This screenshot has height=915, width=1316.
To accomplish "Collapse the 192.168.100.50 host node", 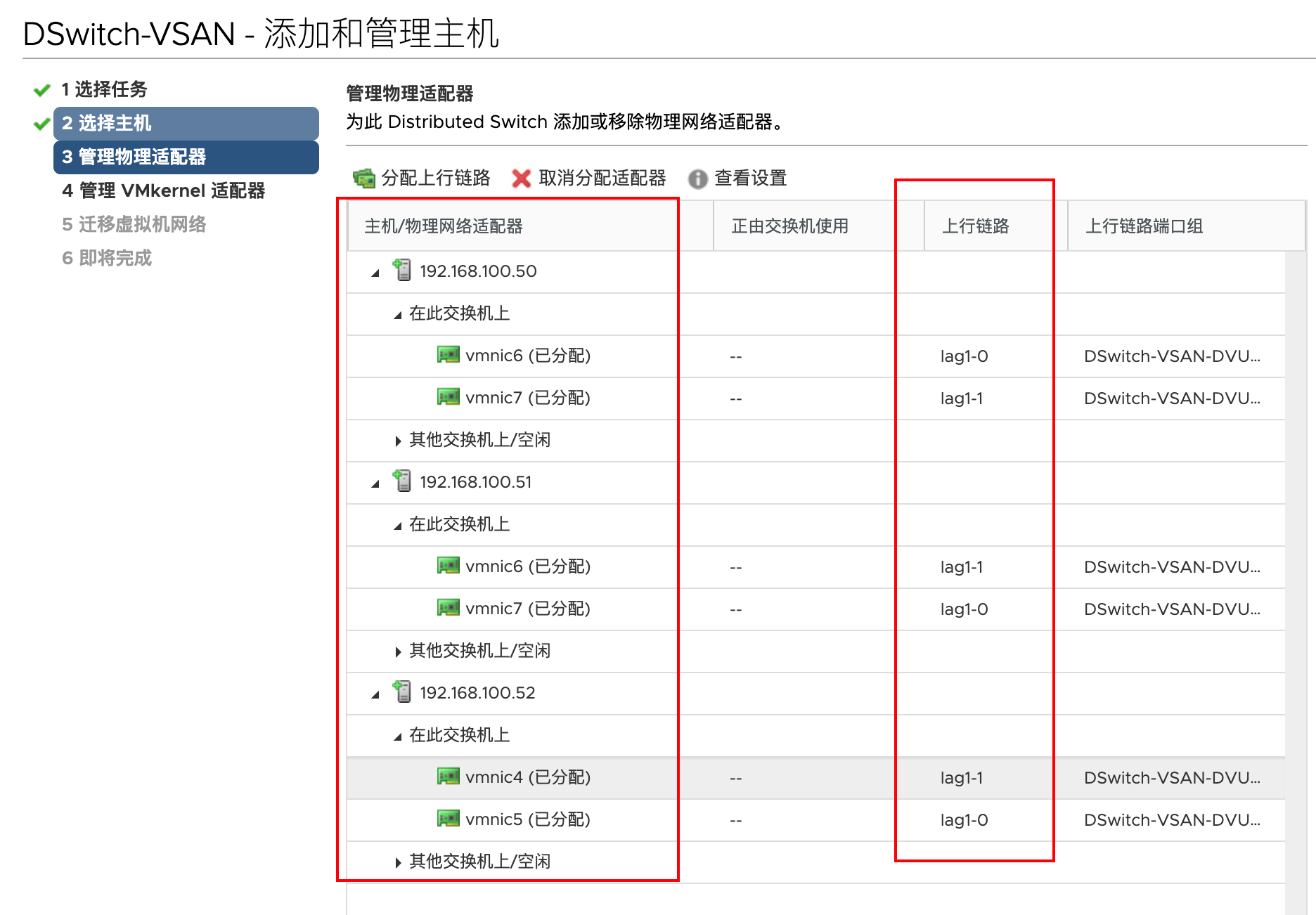I will pos(375,273).
